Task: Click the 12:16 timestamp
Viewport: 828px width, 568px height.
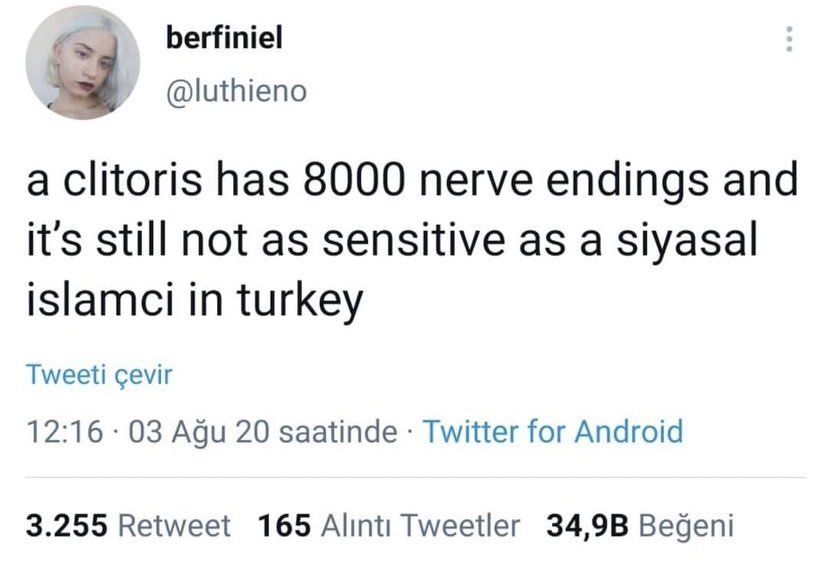Action: click(65, 432)
